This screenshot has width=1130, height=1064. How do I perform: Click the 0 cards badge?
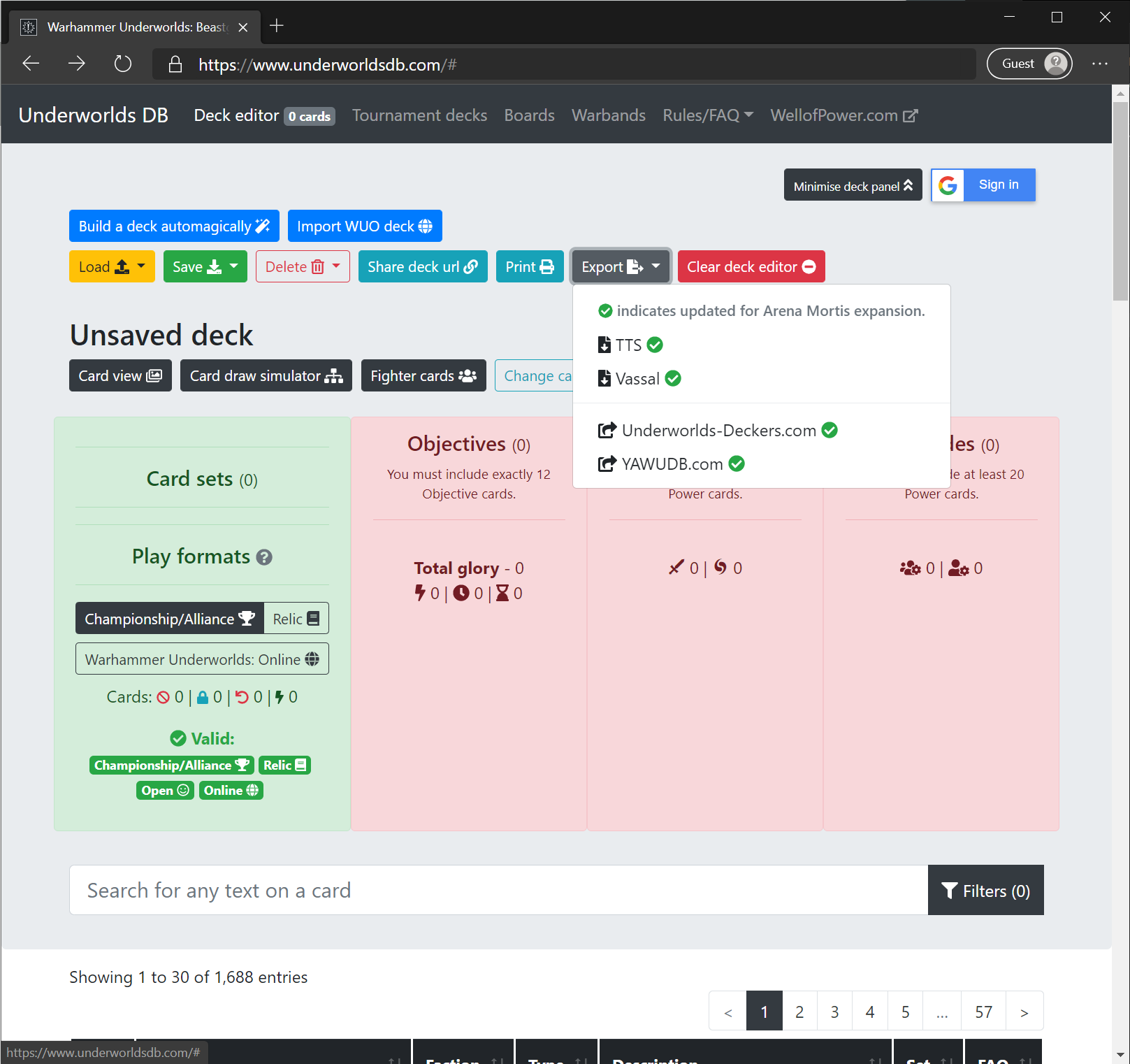click(x=310, y=116)
